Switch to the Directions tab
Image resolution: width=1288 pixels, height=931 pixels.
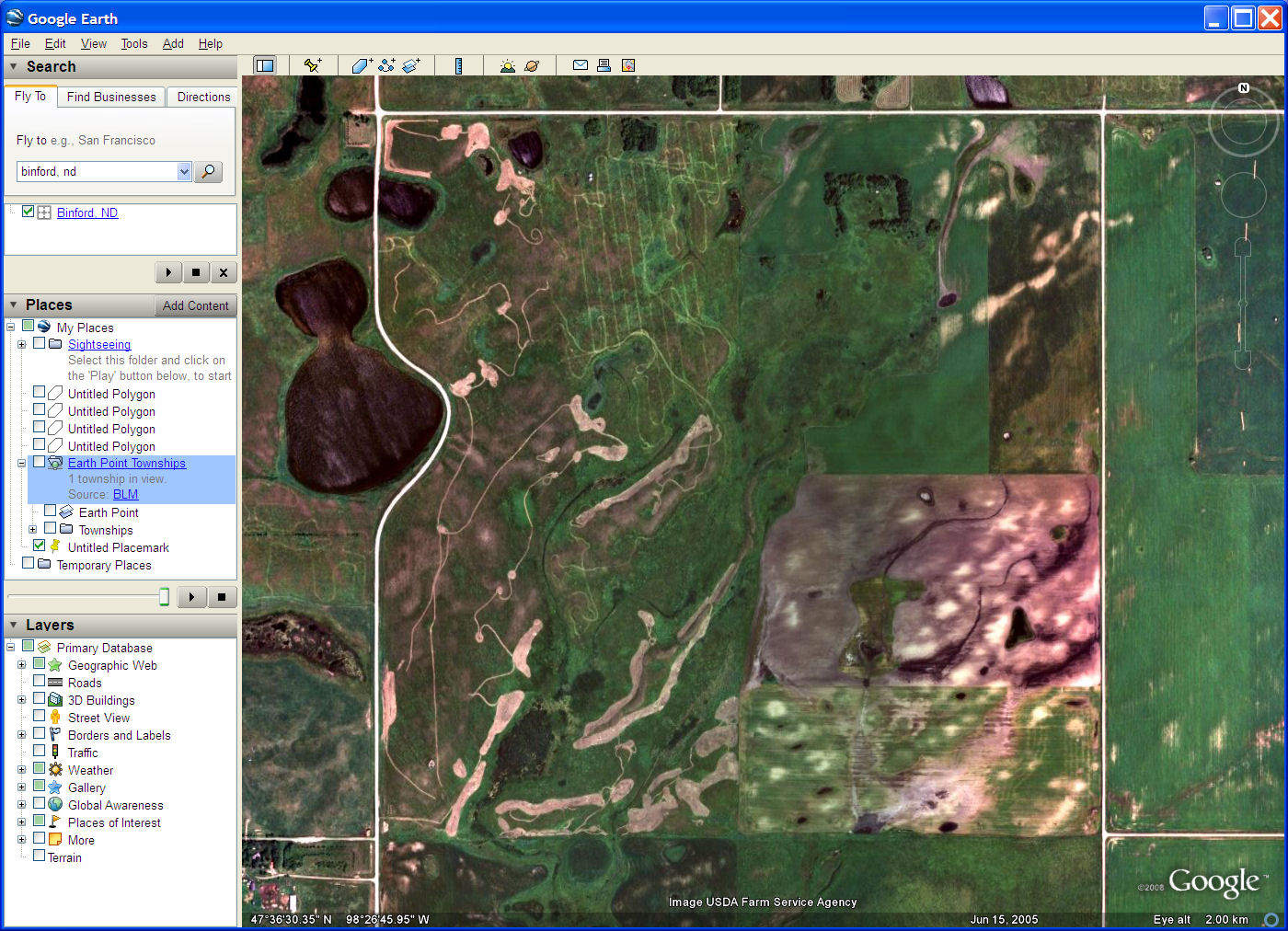[x=203, y=97]
